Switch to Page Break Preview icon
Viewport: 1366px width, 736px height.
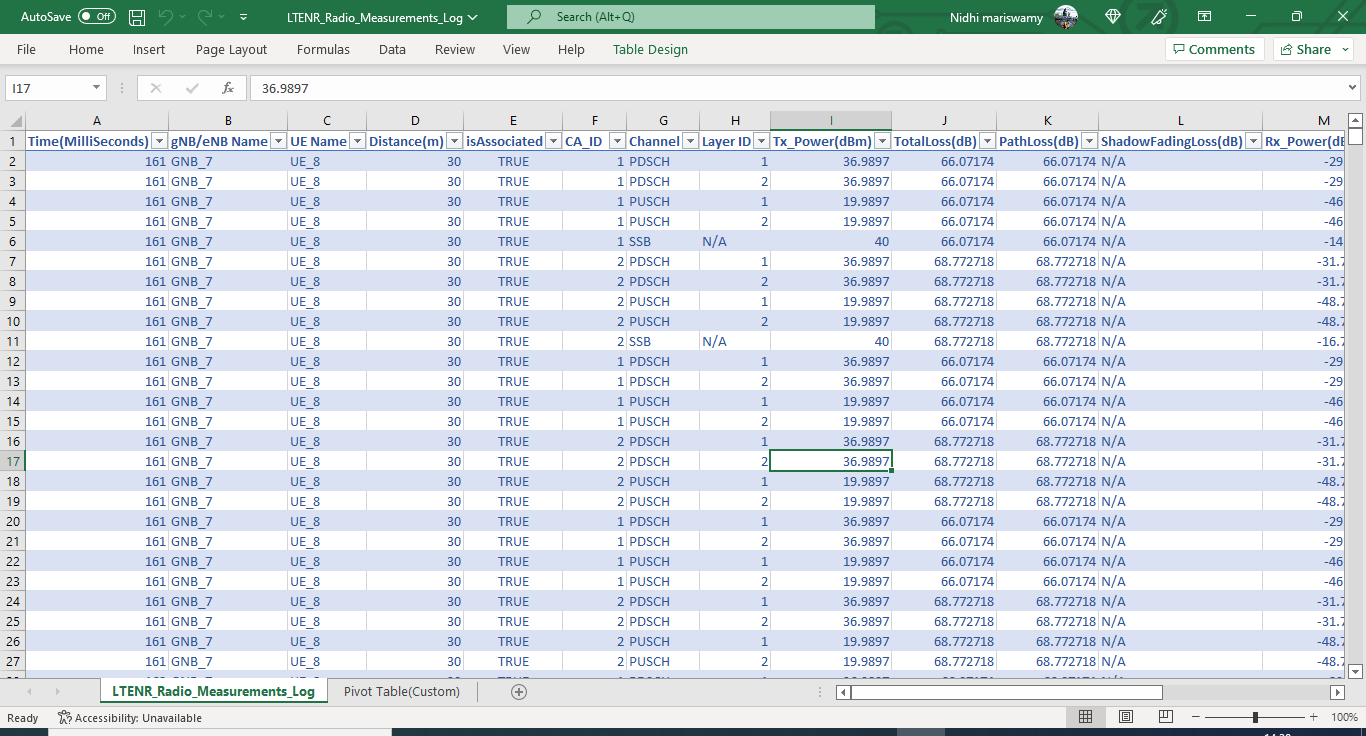tap(1166, 717)
